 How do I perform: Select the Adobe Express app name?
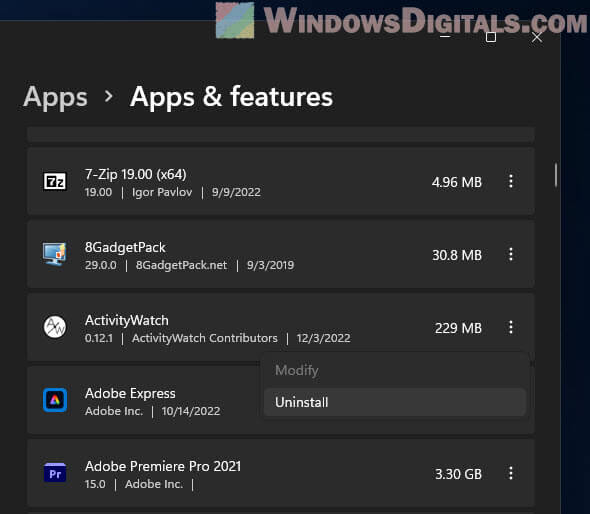pyautogui.click(x=130, y=394)
